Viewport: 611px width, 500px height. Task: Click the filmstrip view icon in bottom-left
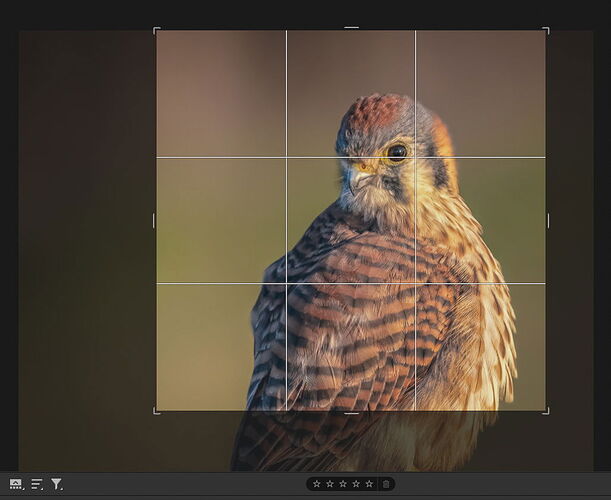[15, 484]
